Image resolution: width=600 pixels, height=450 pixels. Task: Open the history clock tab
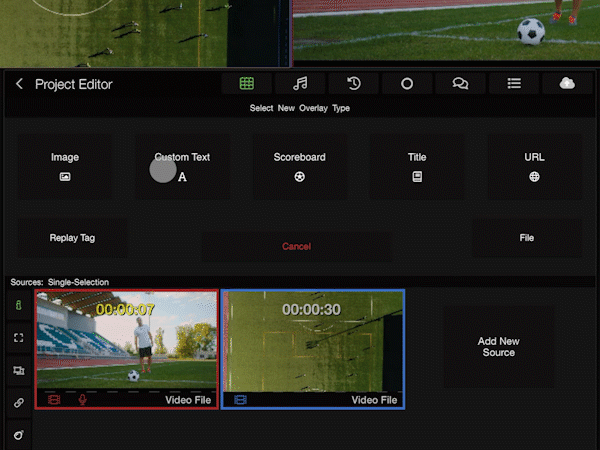[x=353, y=84]
